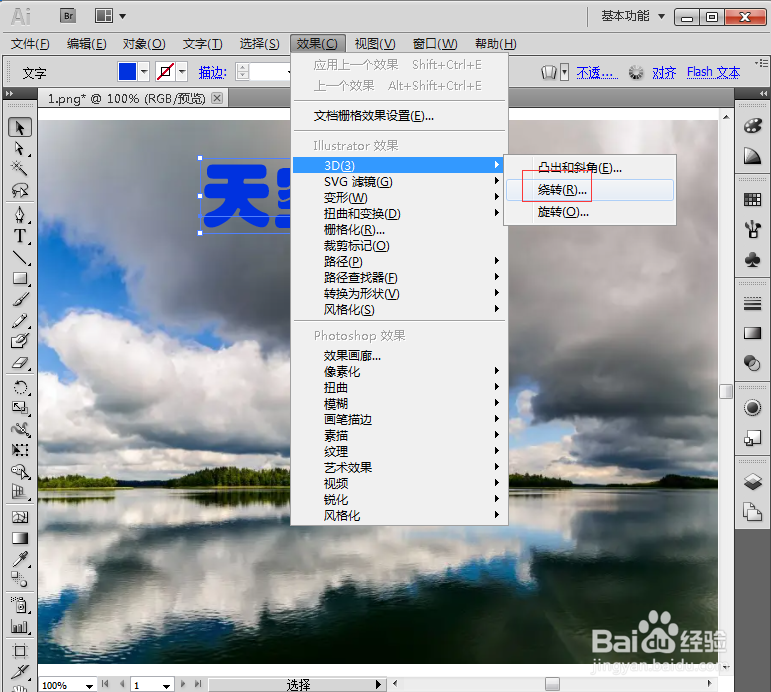This screenshot has height=692, width=771.
Task: Choose 绕转(R)... from 3D submenu
Action: point(590,190)
